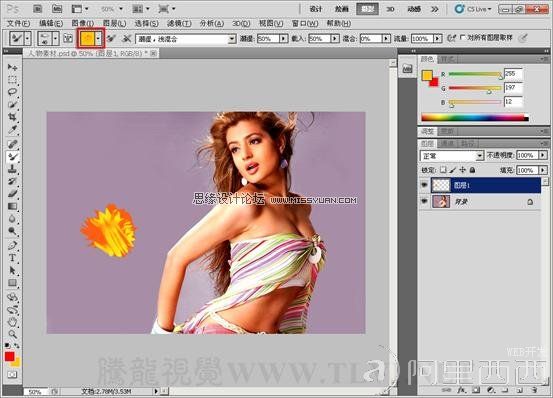The height and width of the screenshot is (398, 553).
Task: Open the 不透明度 opacity arrow
Action: click(x=543, y=155)
